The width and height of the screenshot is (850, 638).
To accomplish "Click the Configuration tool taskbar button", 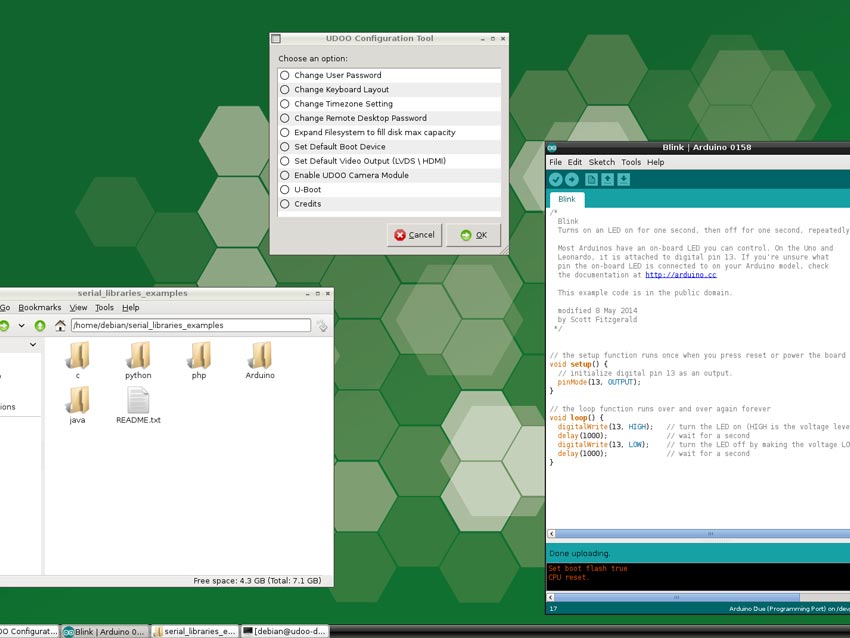I will point(29,631).
